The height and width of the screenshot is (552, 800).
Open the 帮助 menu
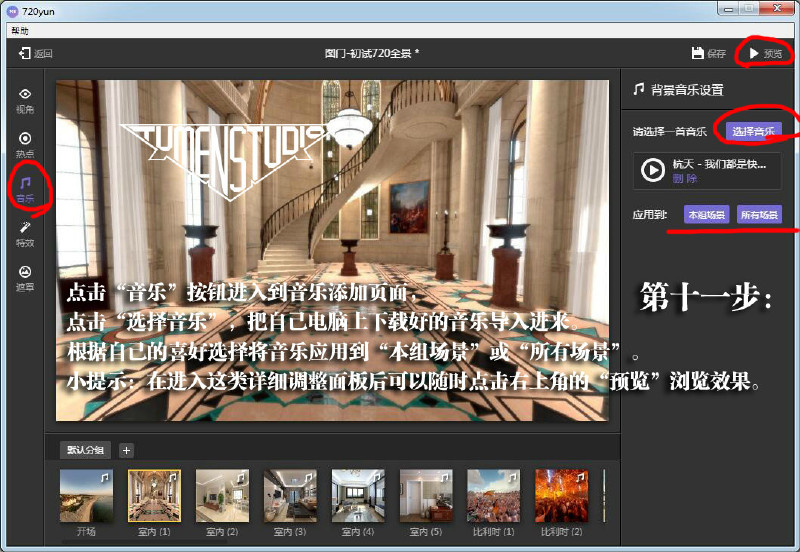20,31
